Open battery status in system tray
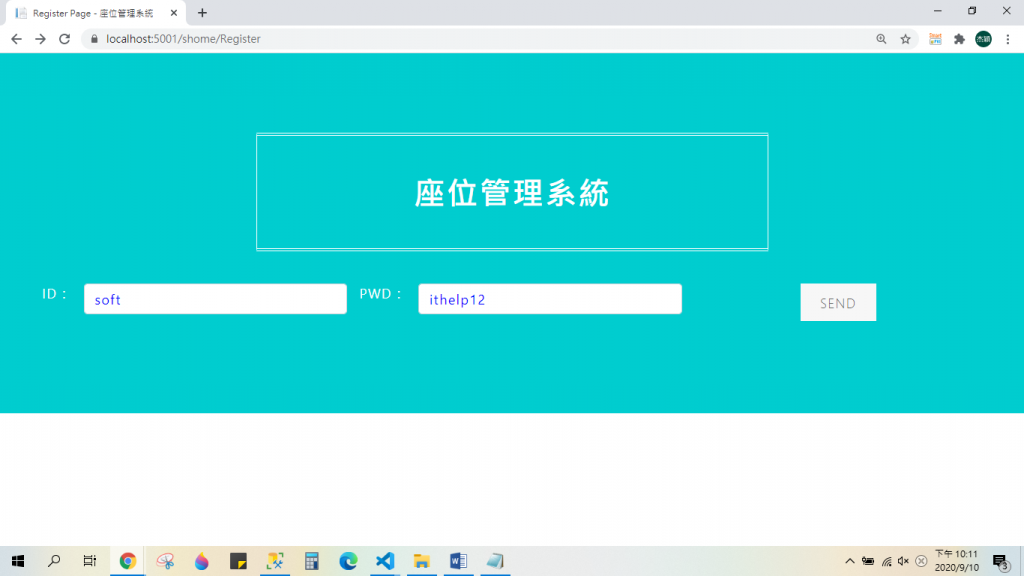The image size is (1024, 576). coord(868,561)
